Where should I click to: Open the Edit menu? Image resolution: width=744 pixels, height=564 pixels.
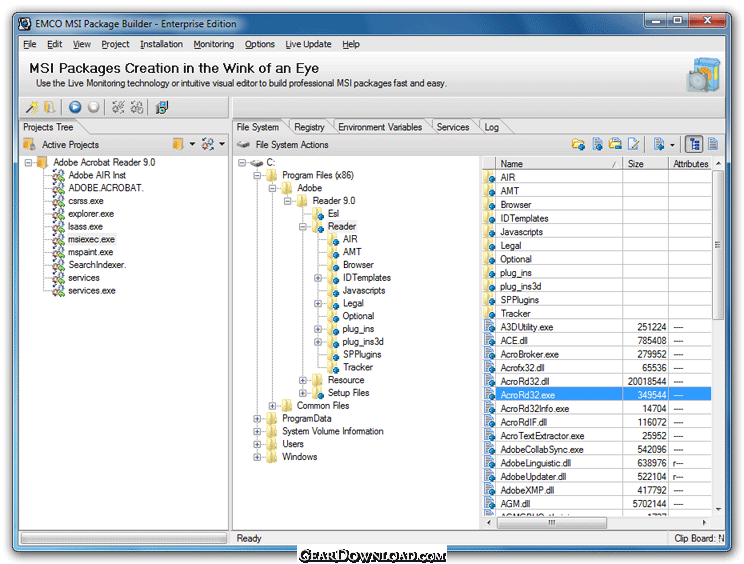[55, 44]
